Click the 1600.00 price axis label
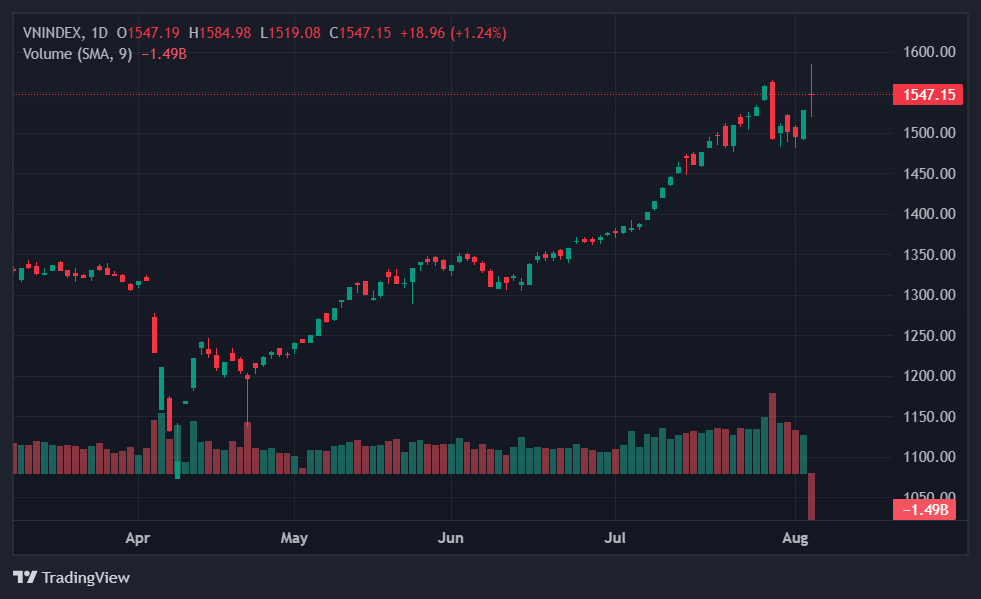 tap(929, 52)
